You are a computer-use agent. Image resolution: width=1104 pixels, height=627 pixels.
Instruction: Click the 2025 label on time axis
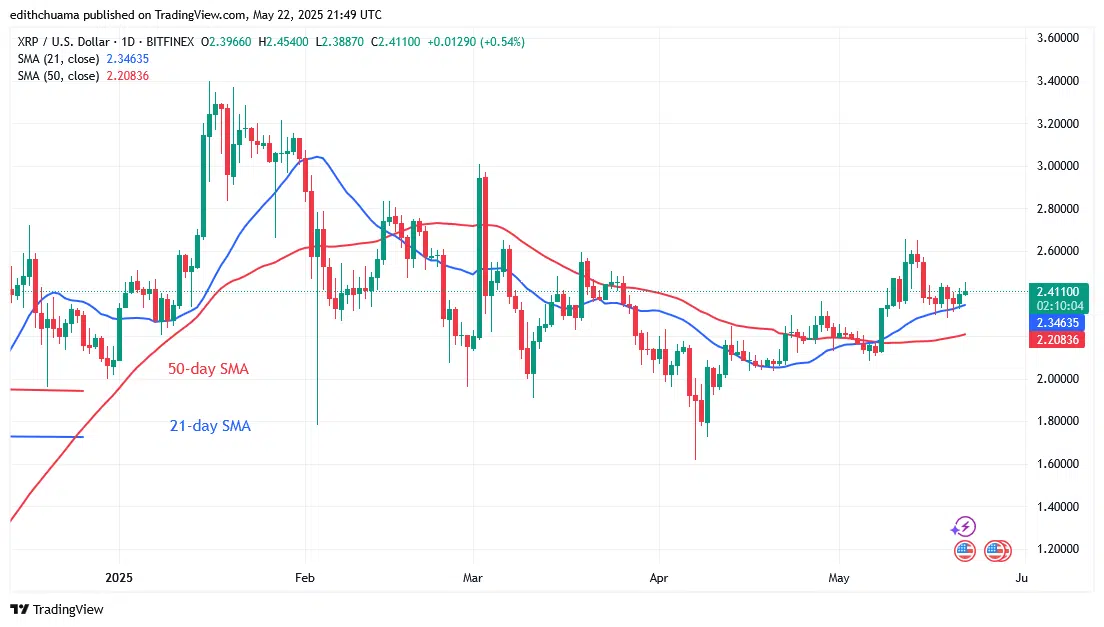[x=119, y=578]
